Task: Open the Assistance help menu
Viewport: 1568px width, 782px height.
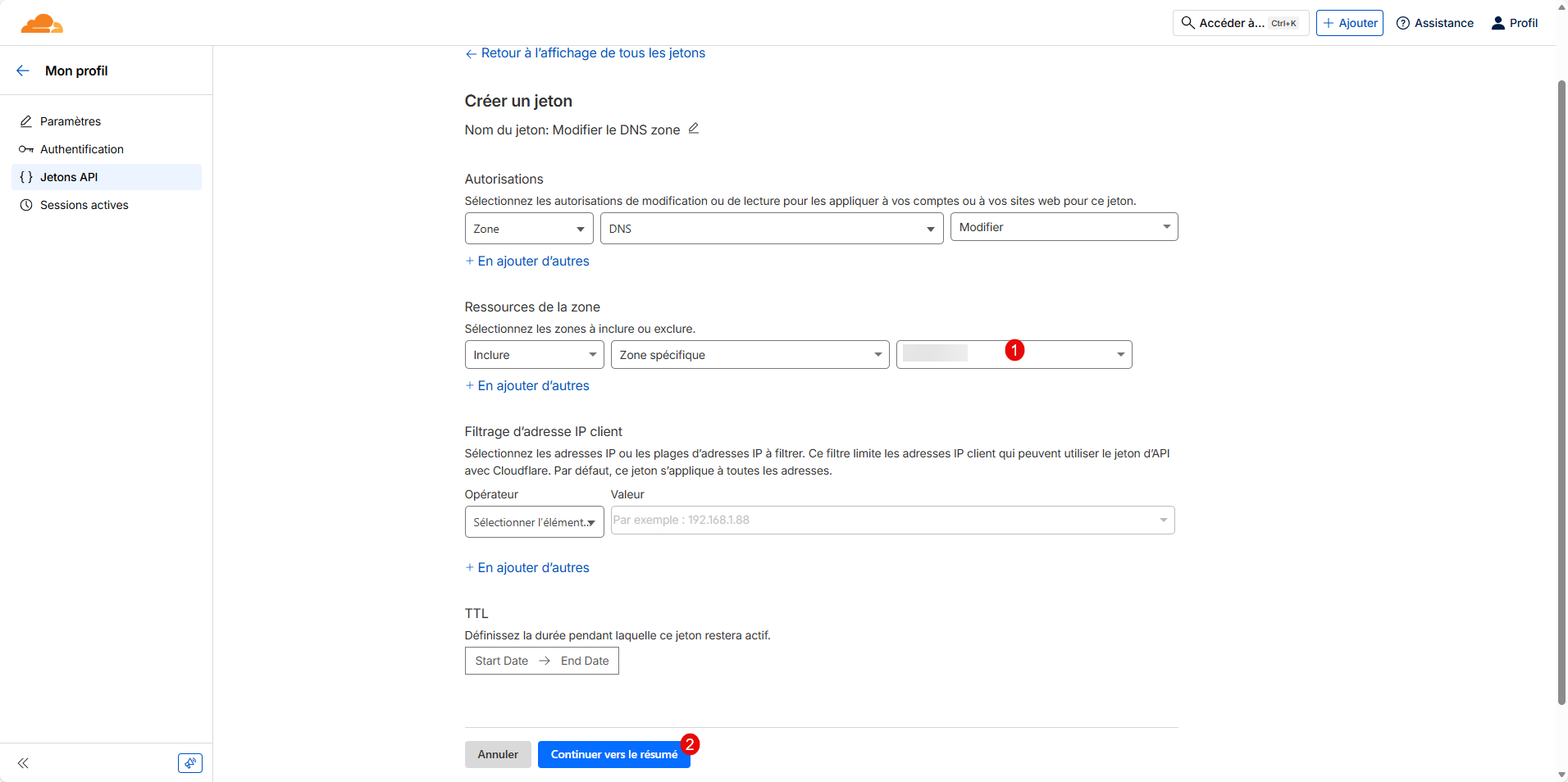Action: (x=1434, y=23)
